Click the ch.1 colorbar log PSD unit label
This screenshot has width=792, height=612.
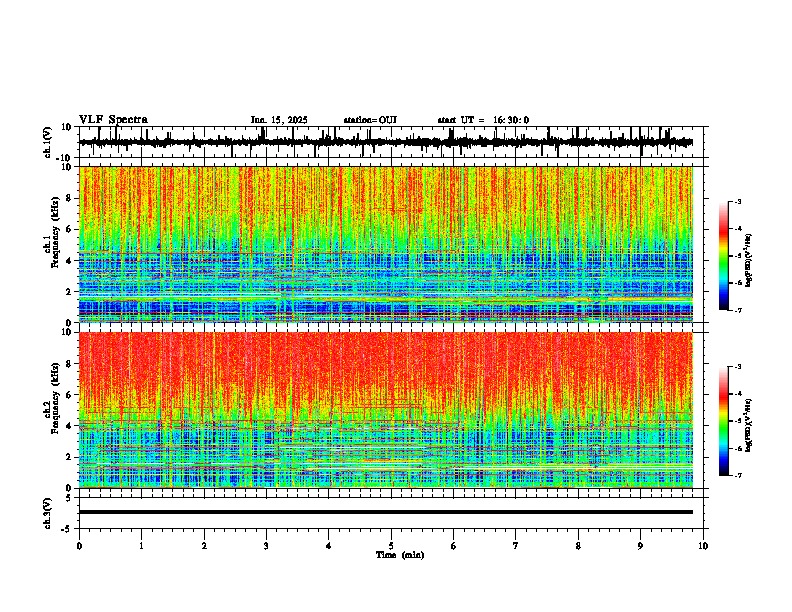pos(749,260)
